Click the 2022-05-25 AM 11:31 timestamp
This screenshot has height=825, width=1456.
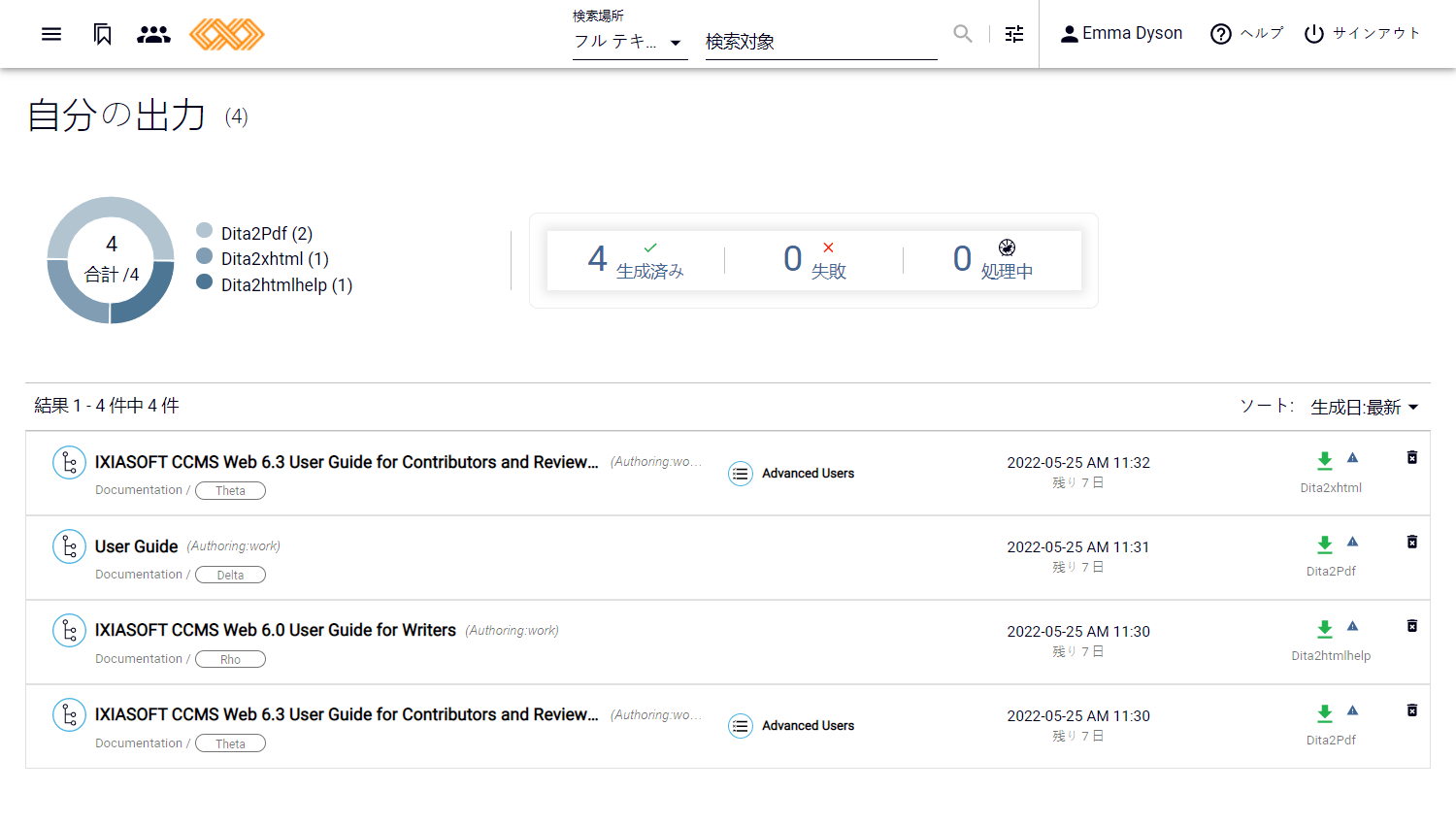click(1078, 547)
